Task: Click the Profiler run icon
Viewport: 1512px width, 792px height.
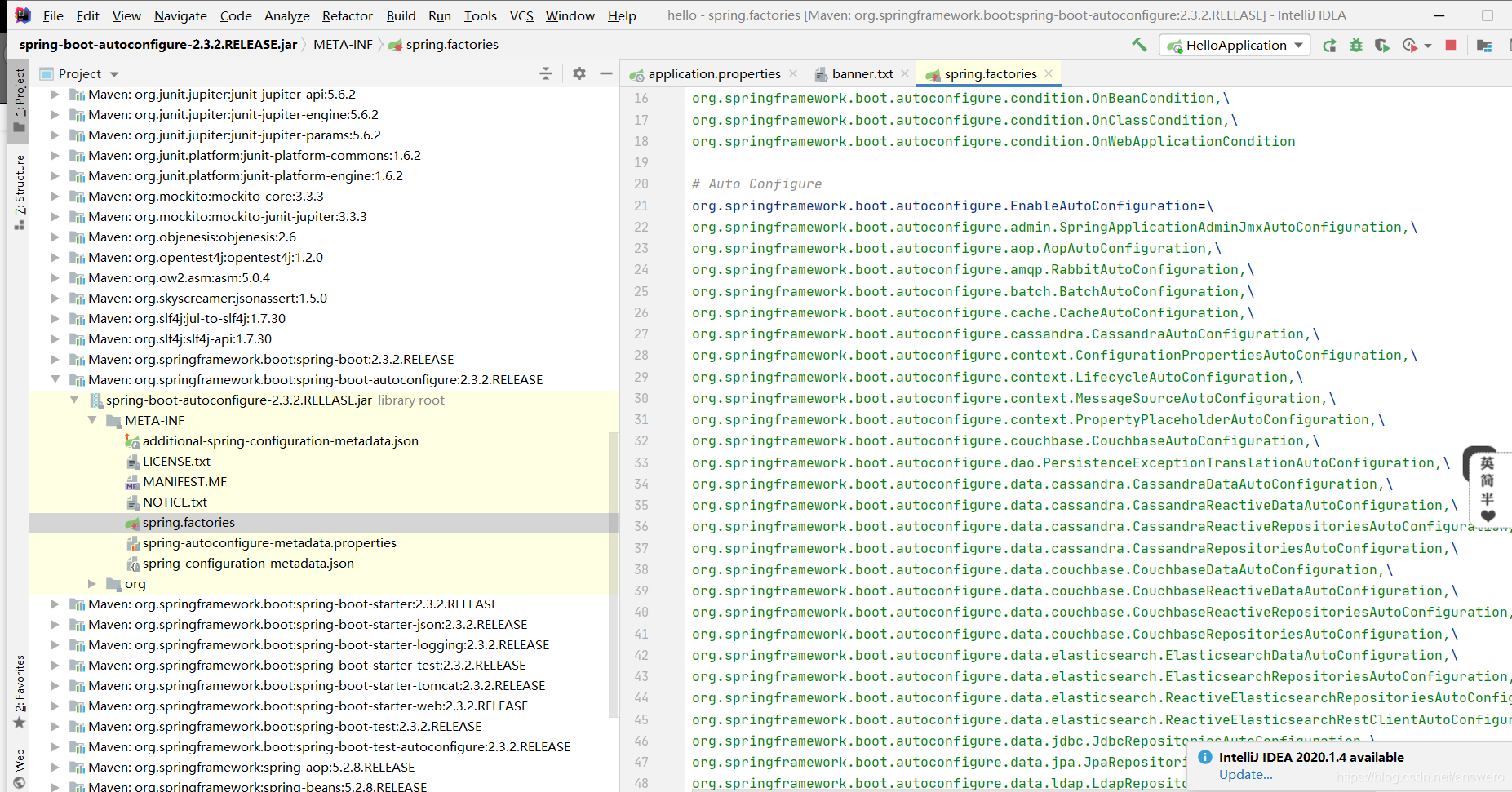Action: (x=1409, y=45)
